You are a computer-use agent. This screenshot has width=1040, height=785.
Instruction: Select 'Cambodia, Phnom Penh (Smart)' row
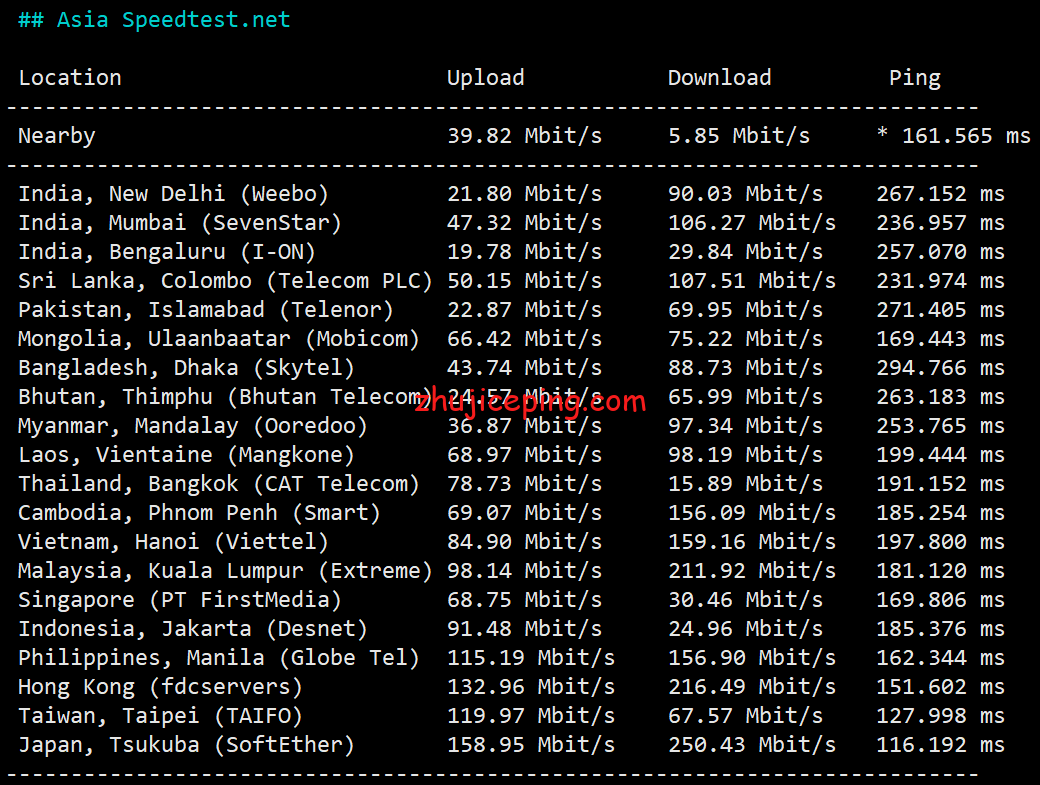point(511,513)
